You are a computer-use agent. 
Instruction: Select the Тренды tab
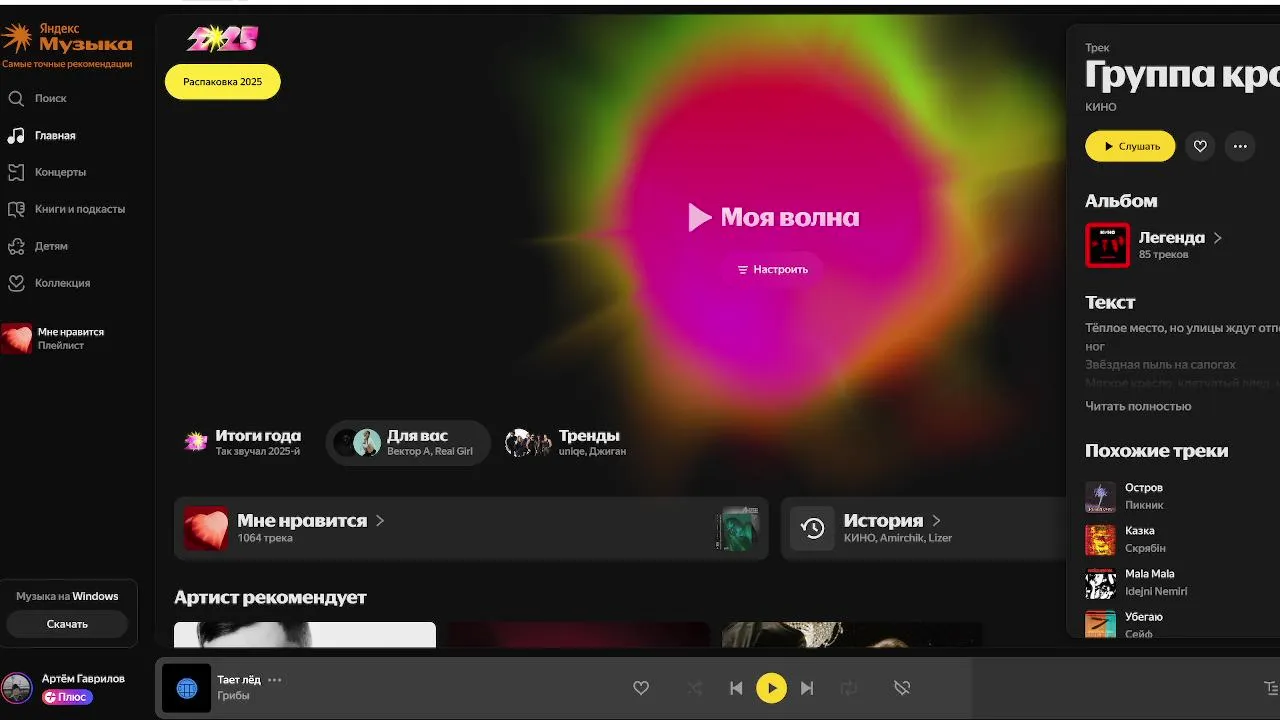coord(566,442)
